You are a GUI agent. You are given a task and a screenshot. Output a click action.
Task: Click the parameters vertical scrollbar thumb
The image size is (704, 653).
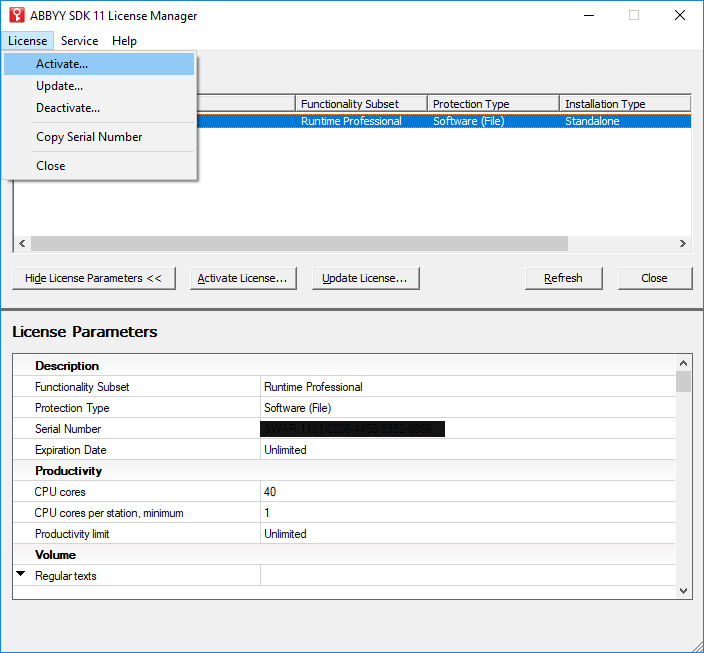(x=683, y=382)
